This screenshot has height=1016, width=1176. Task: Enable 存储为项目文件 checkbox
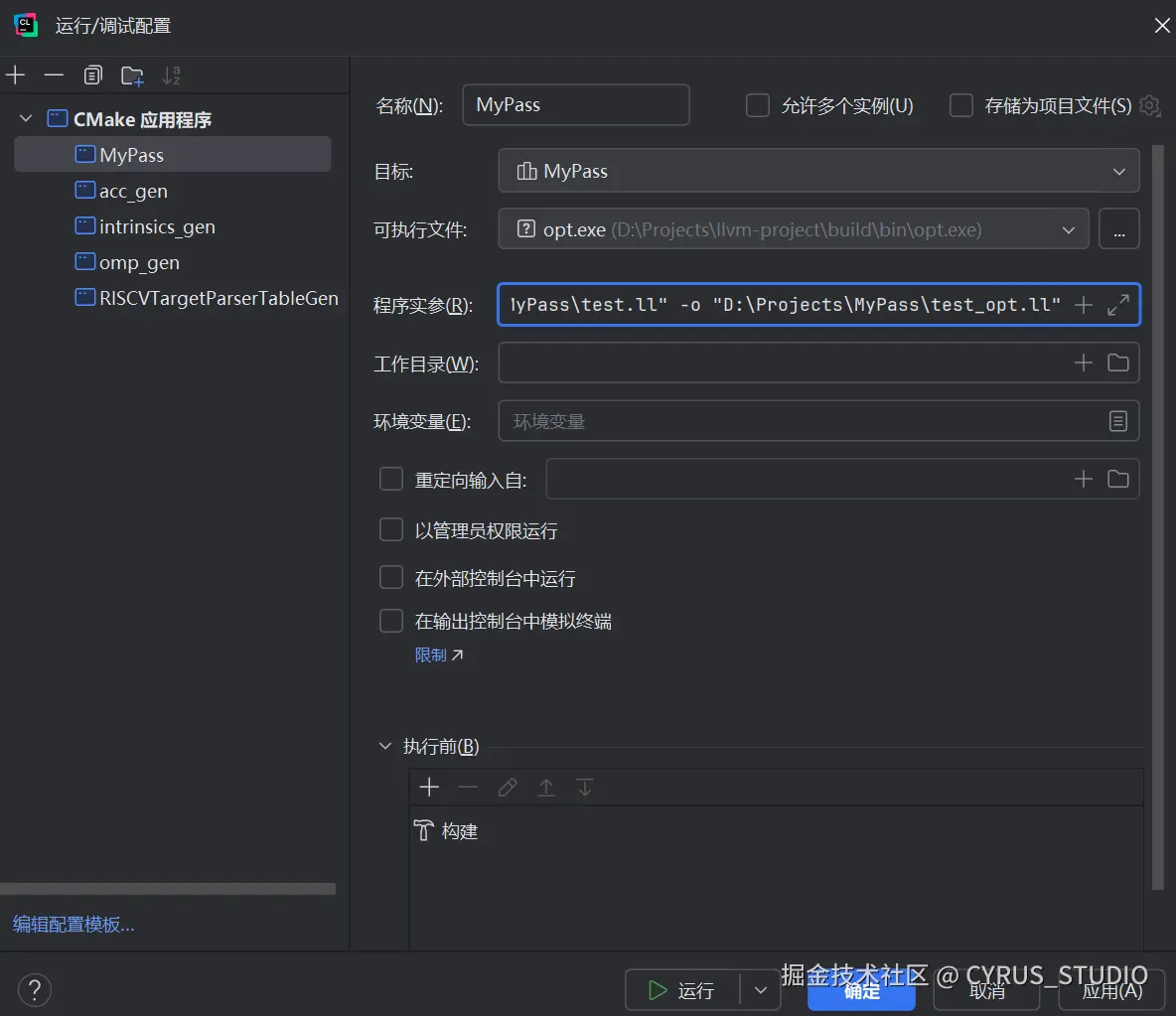coord(961,105)
